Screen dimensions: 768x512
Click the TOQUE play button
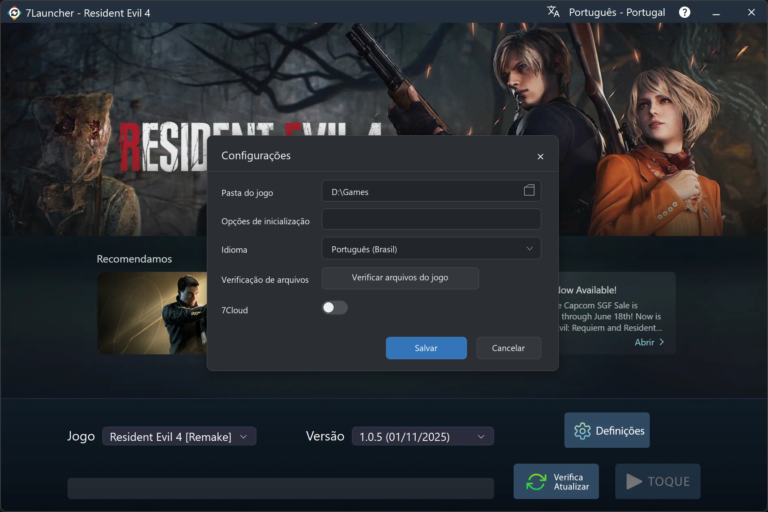[x=657, y=482]
